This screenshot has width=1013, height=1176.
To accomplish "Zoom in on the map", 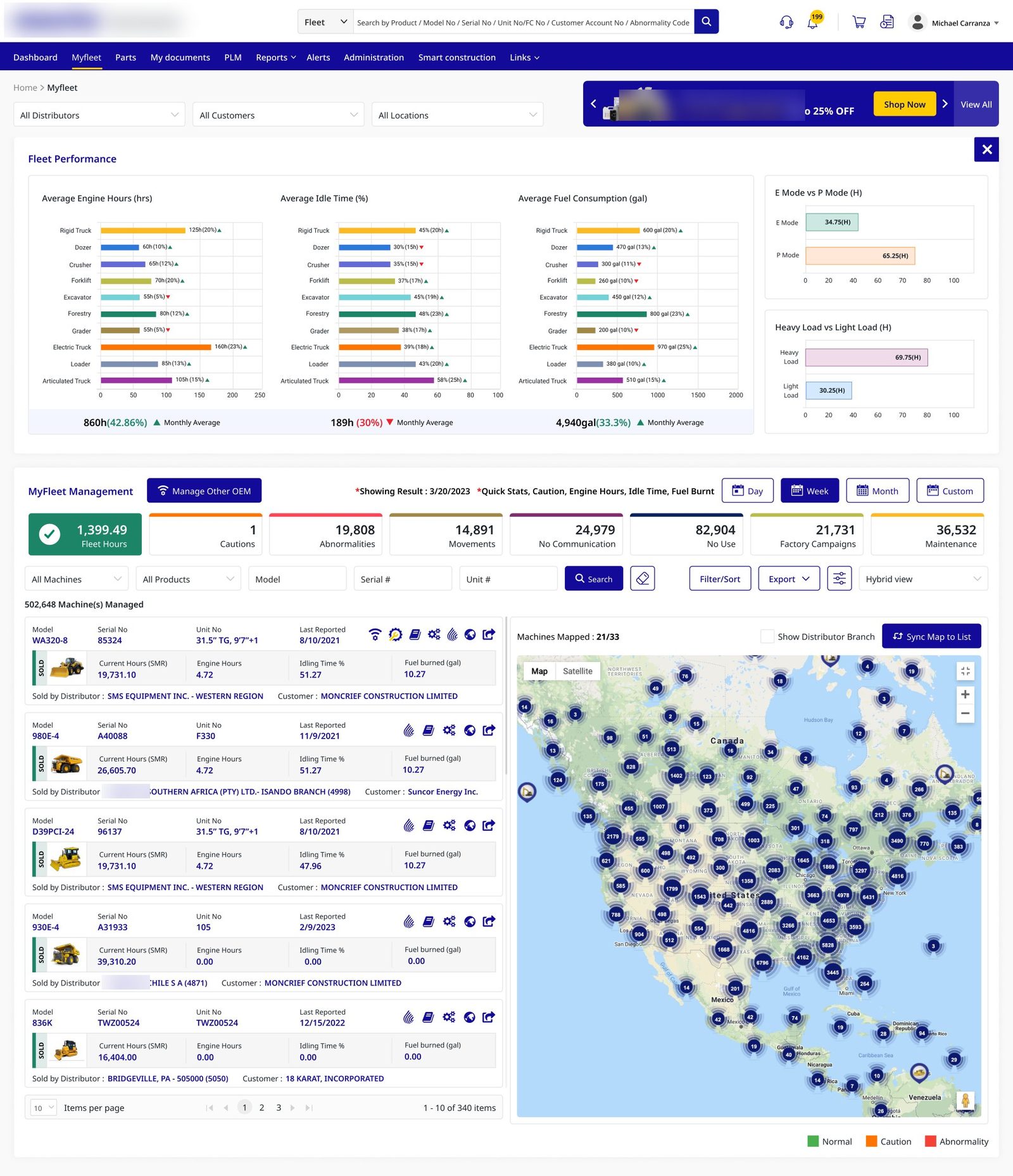I will click(965, 694).
